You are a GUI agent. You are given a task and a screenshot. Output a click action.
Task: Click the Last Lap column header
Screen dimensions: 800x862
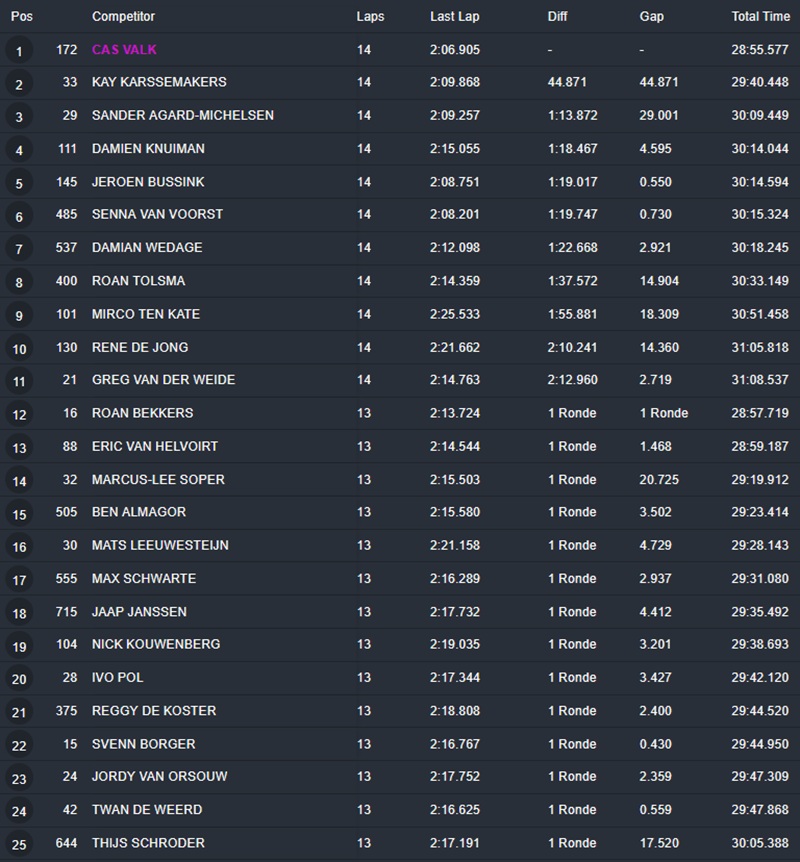point(455,17)
